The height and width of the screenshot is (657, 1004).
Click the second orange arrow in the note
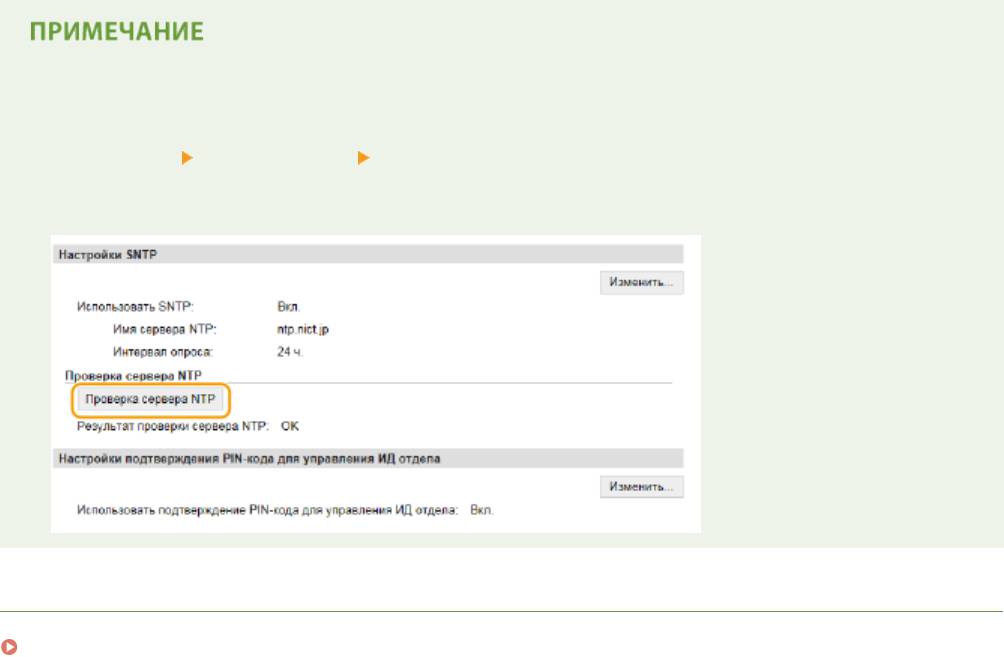click(x=362, y=158)
